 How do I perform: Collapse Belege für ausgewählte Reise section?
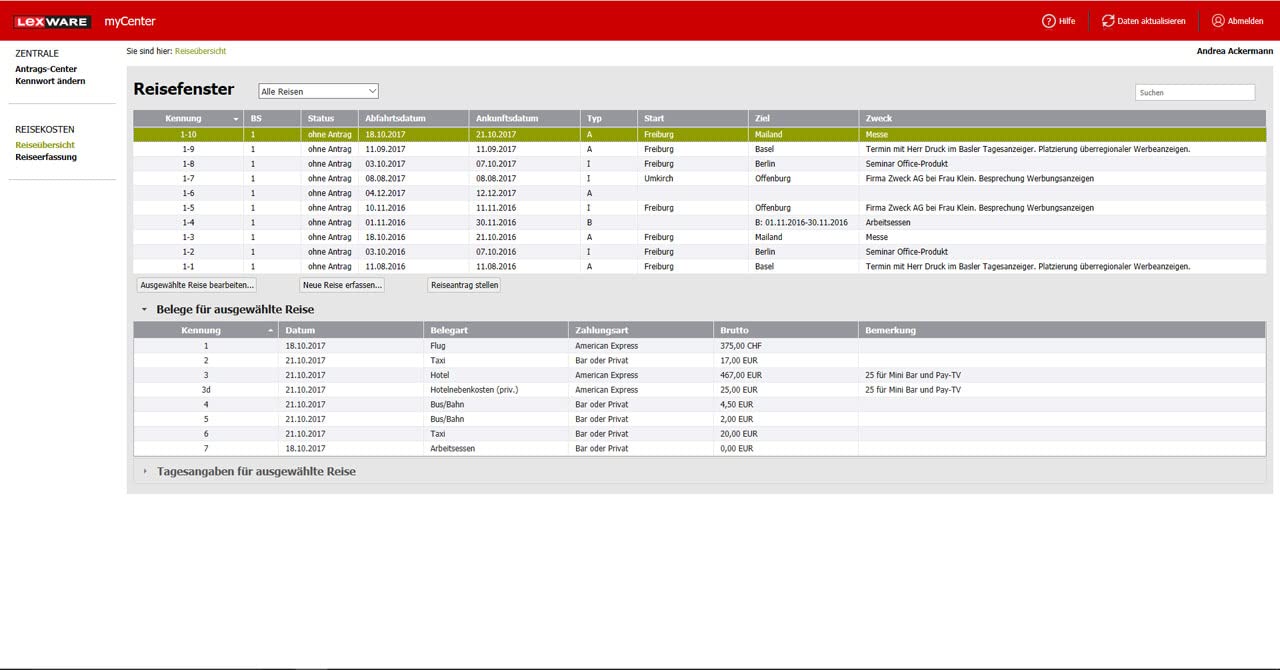144,310
